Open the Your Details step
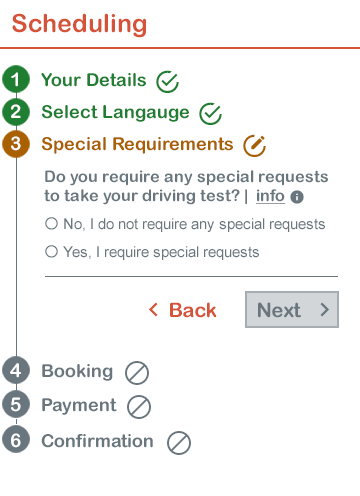The height and width of the screenshot is (496, 360). pos(94,80)
